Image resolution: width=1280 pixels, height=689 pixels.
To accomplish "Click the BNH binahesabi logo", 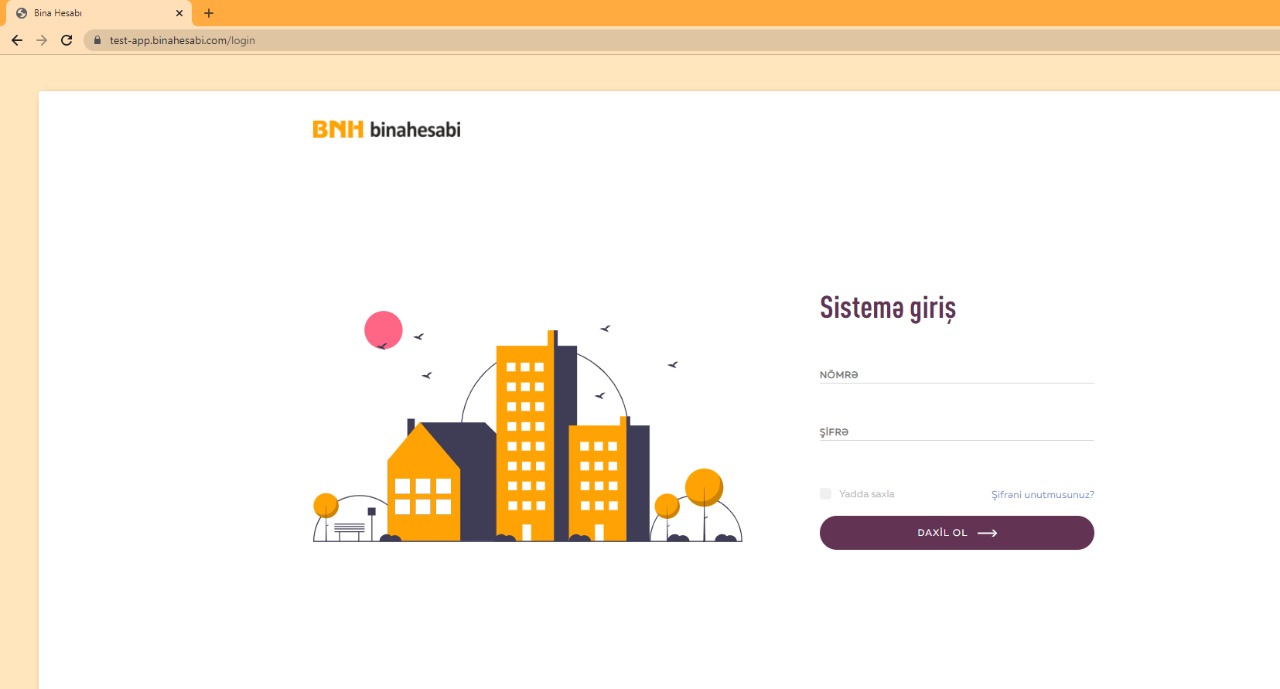I will (386, 129).
